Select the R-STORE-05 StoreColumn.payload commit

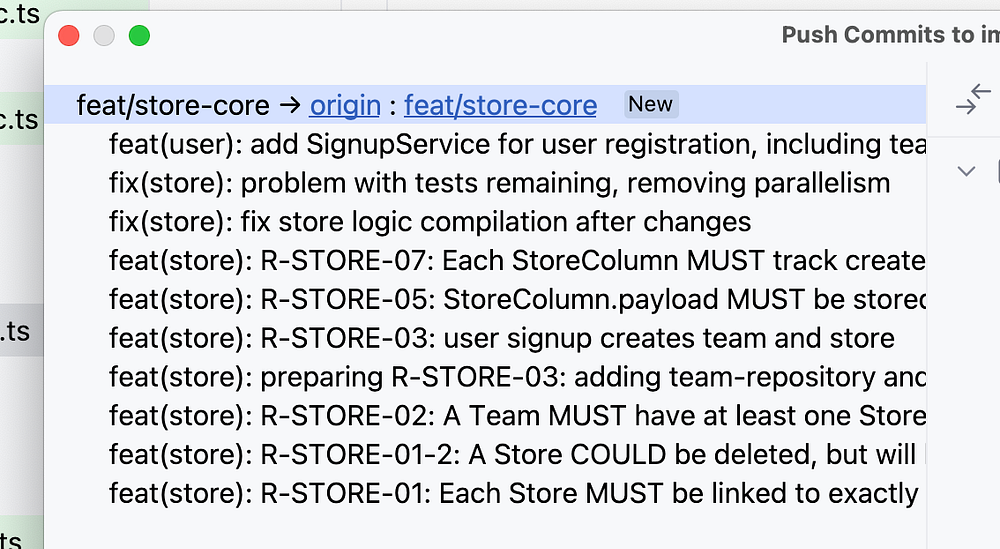[518, 298]
